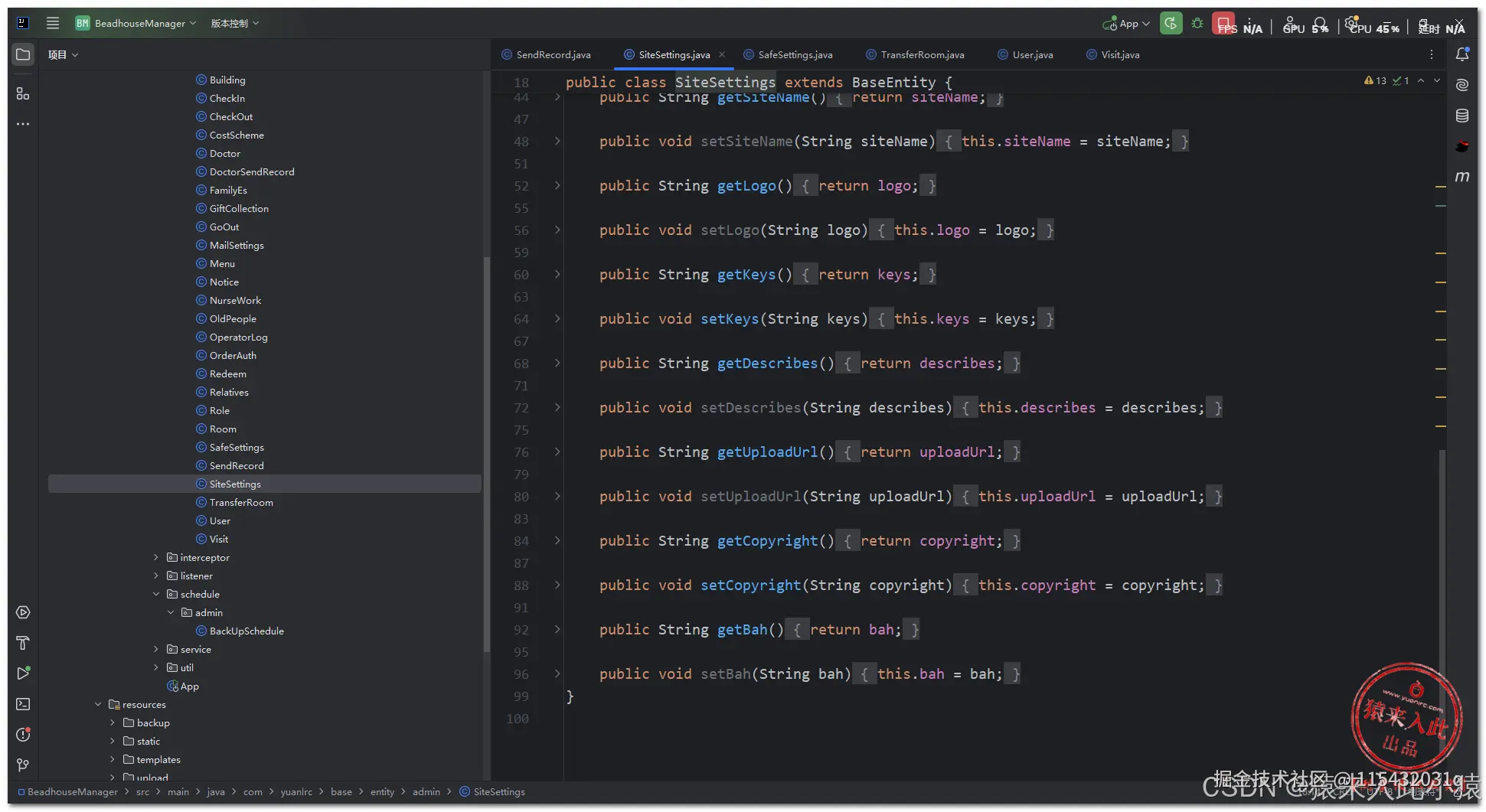Toggle the Project tool window icon
This screenshot has width=1486, height=812.
click(23, 55)
